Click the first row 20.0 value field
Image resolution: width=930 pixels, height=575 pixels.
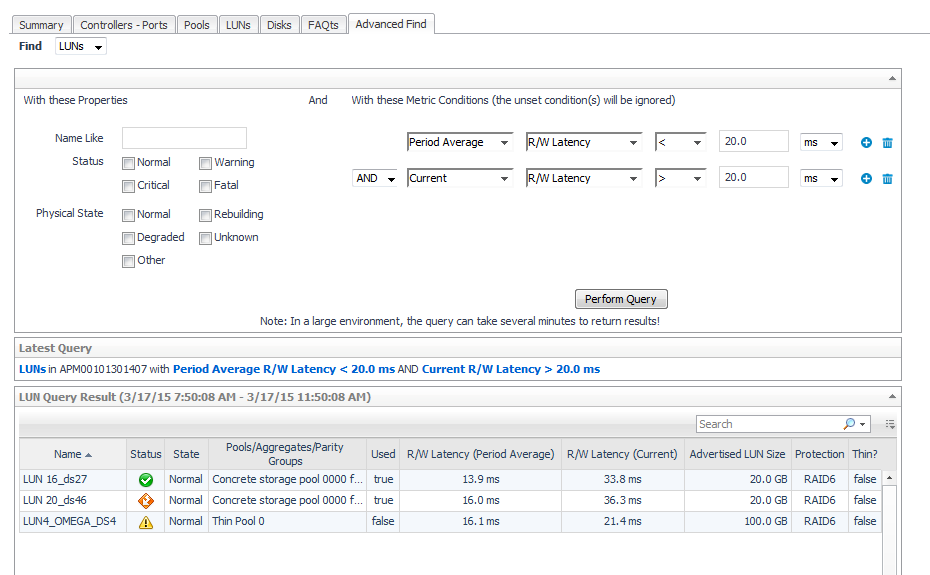[x=753, y=142]
